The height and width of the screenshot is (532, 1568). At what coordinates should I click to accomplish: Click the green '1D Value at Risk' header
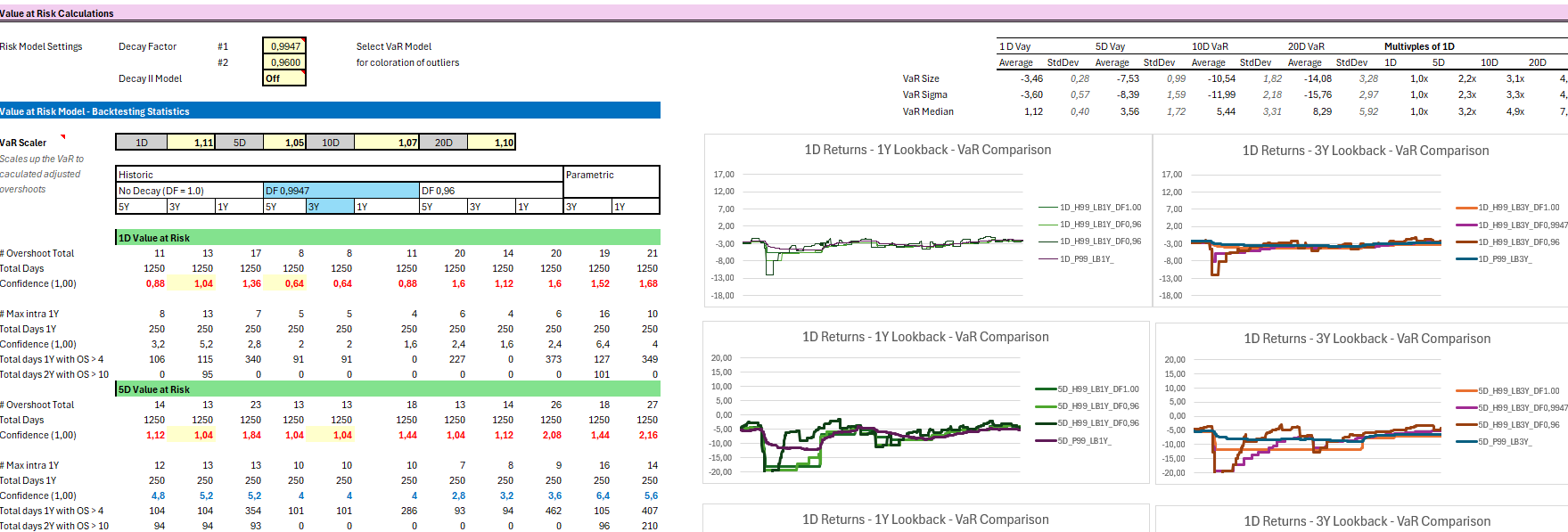tap(388, 238)
